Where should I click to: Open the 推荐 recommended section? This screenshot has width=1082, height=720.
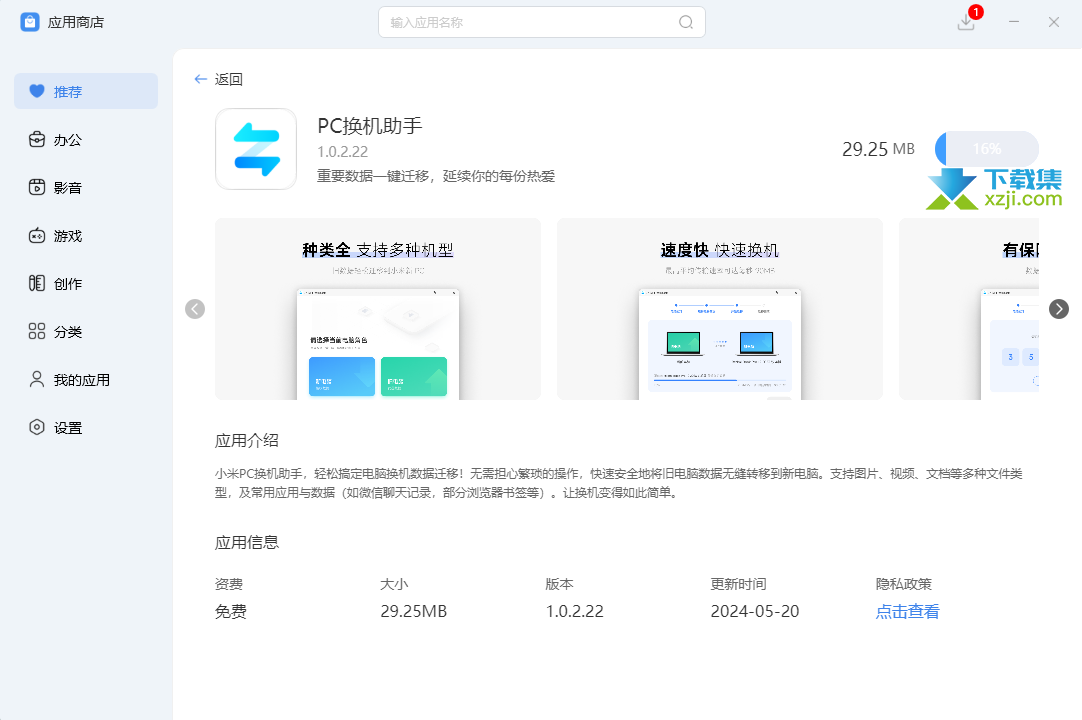(x=86, y=91)
